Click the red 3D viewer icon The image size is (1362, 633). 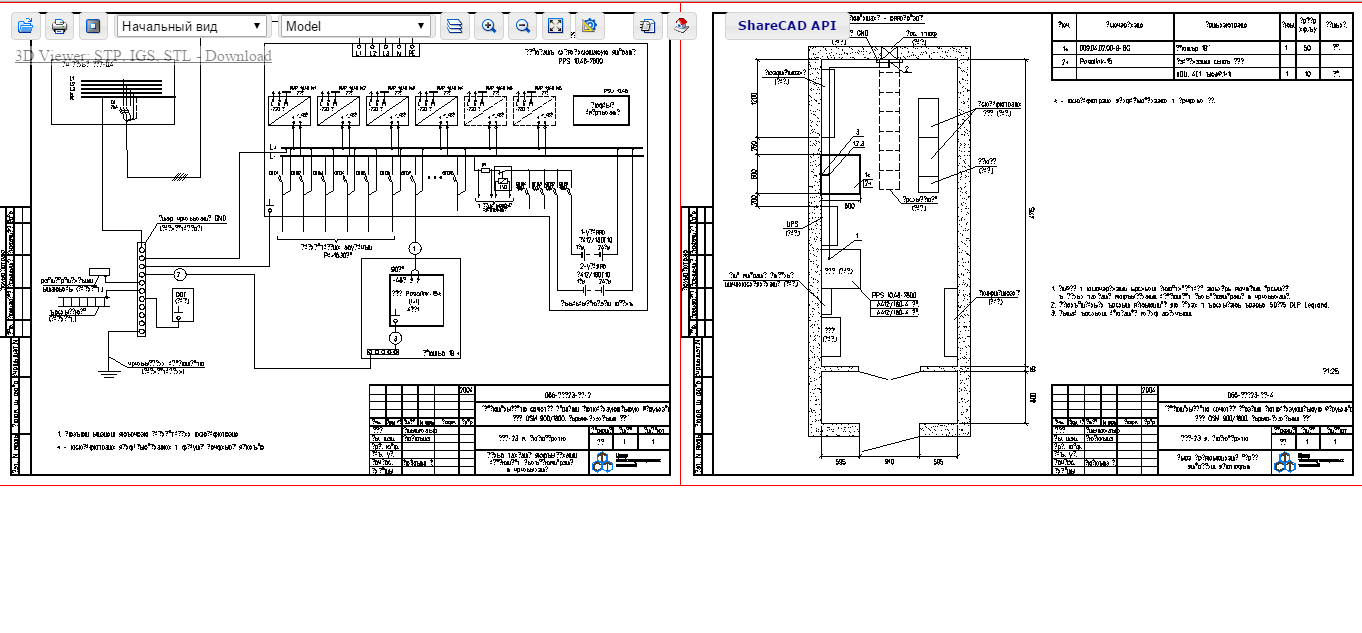(682, 26)
